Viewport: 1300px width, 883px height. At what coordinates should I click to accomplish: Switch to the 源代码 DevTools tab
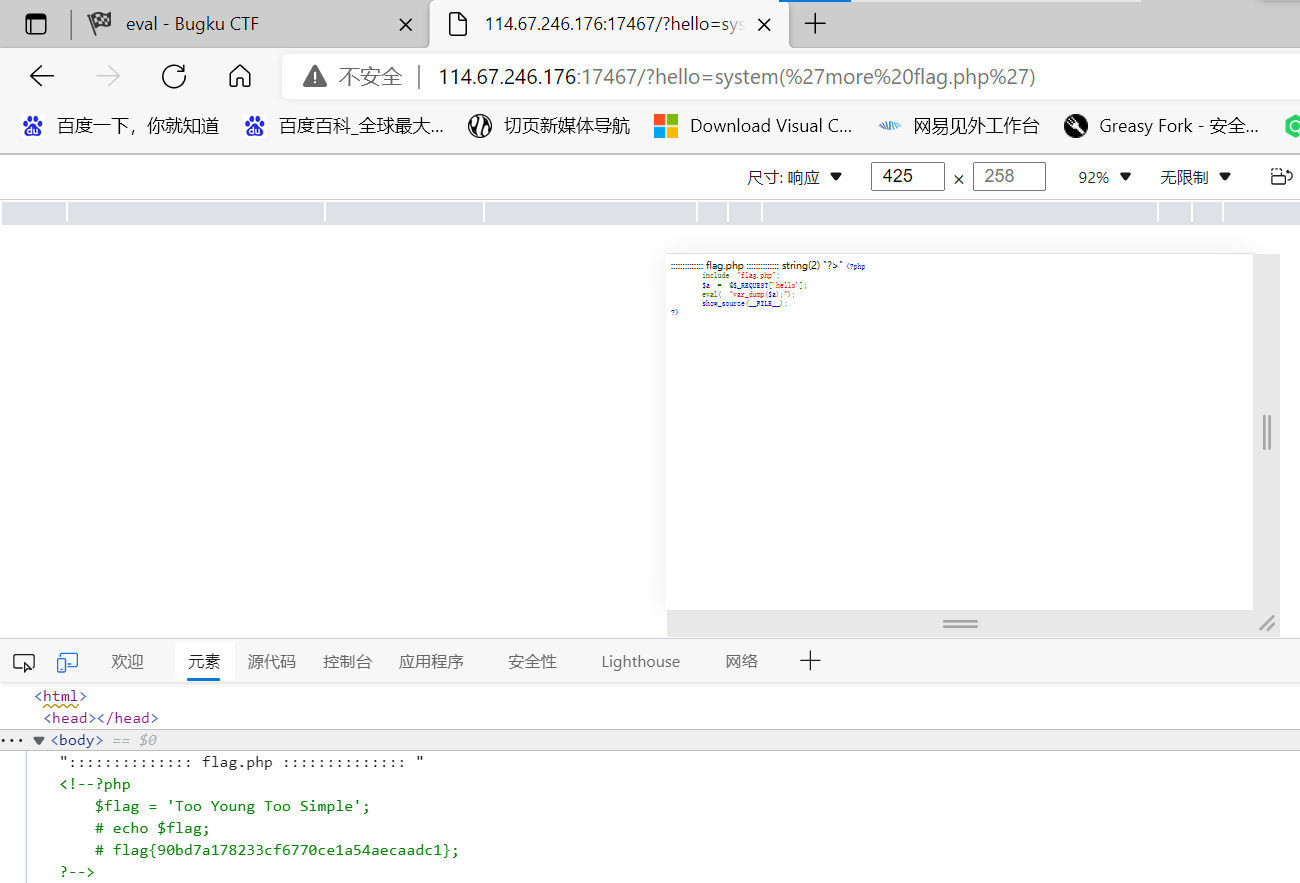pyautogui.click(x=272, y=662)
